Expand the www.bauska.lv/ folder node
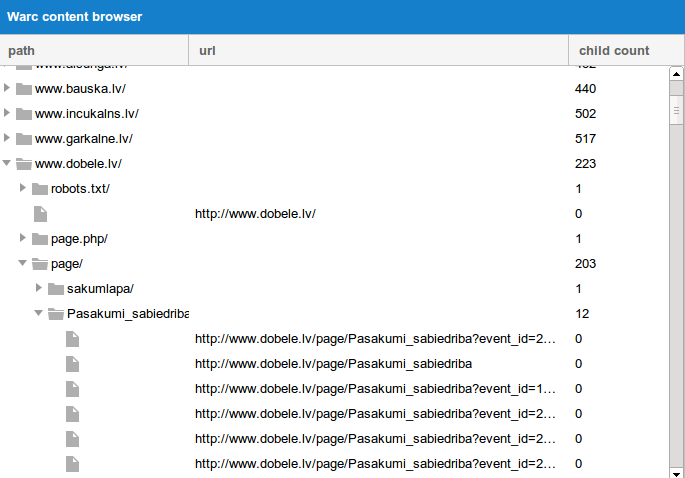Viewport: 685px width, 478px height. (x=7, y=88)
